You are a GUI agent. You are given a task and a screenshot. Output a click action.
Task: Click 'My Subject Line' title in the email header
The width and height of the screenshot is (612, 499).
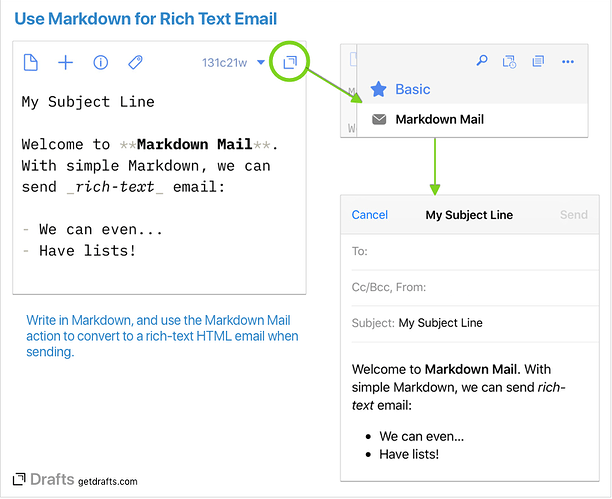(469, 215)
